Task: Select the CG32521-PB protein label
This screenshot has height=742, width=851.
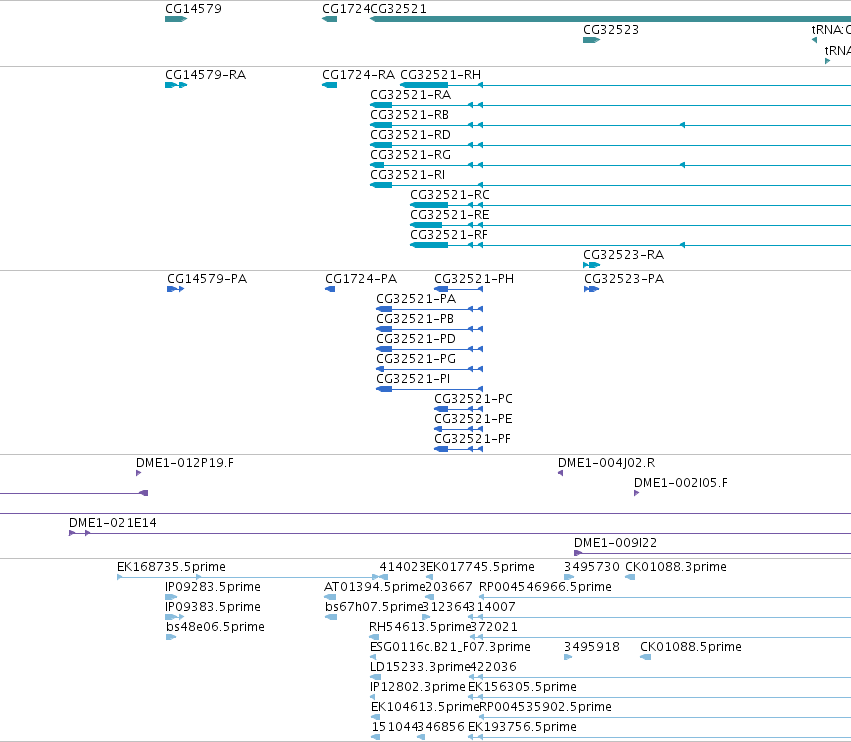Action: [415, 319]
